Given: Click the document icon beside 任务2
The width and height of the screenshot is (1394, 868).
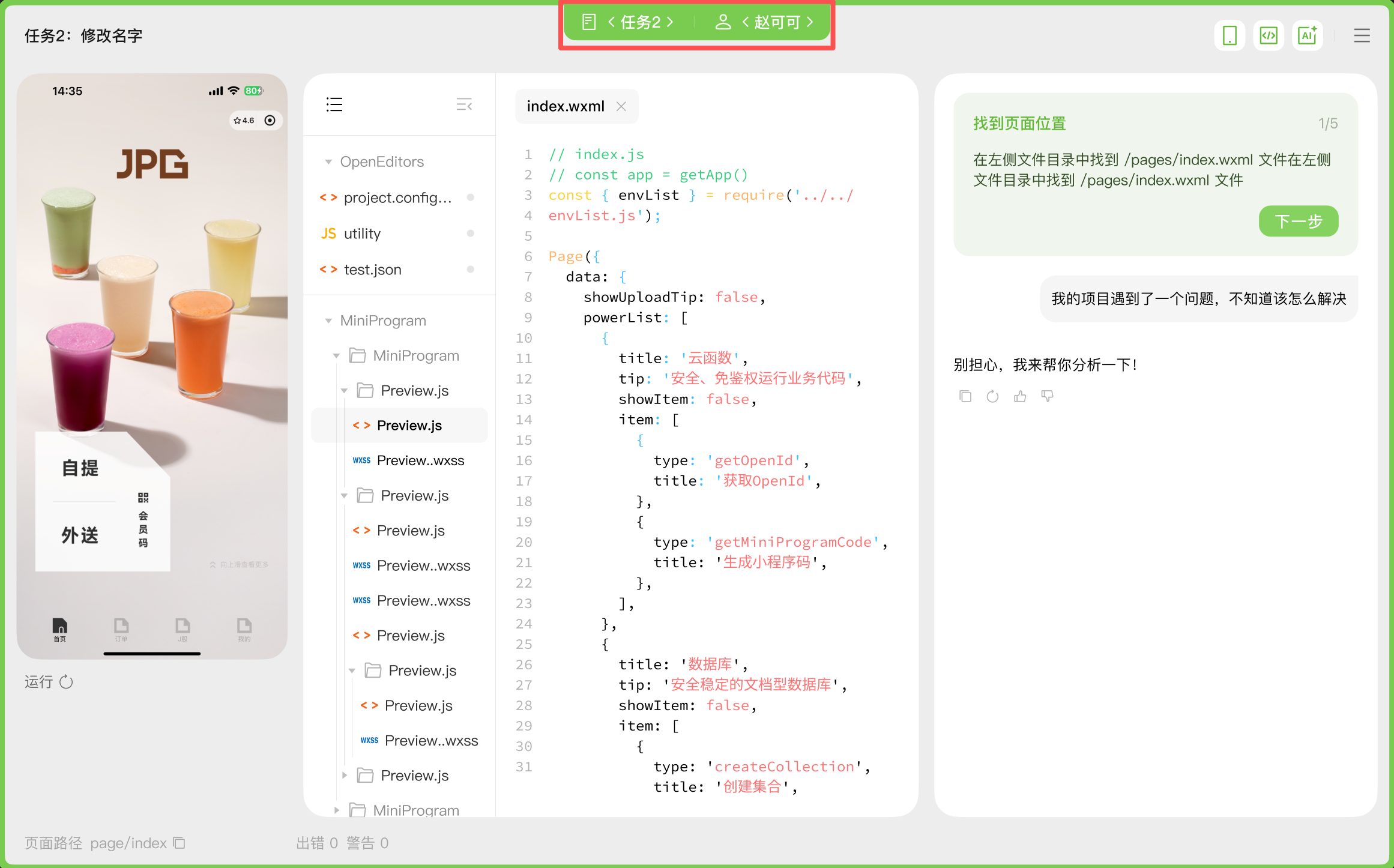Looking at the screenshot, I should click(x=589, y=22).
